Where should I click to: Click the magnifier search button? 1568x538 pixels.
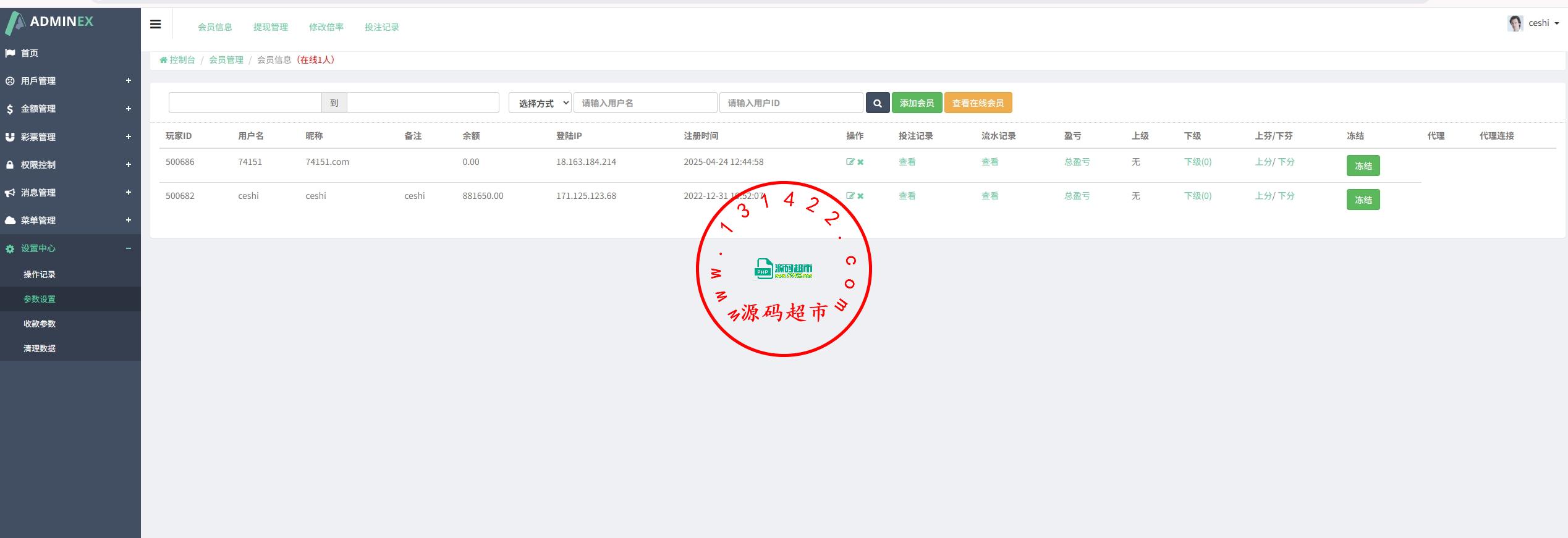coord(878,103)
